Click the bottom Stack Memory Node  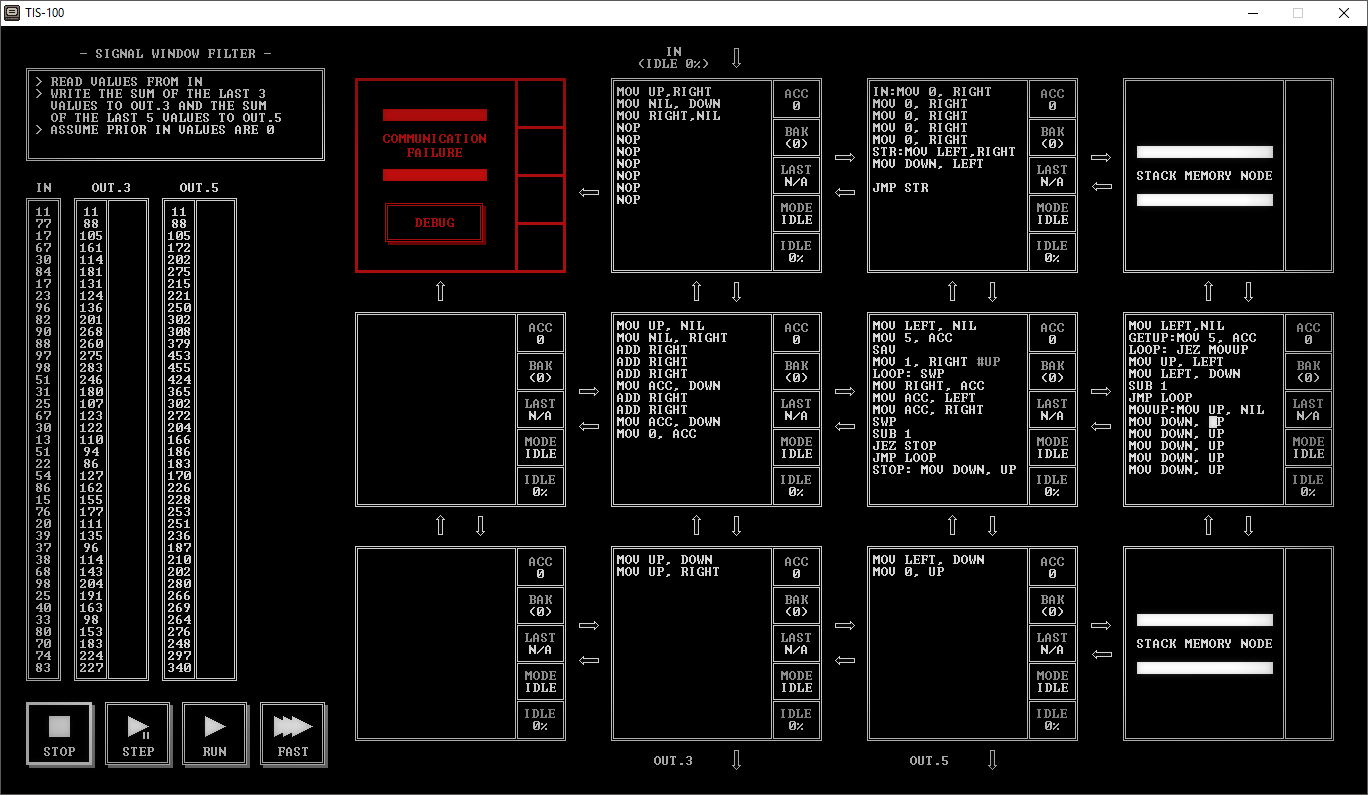(1204, 643)
